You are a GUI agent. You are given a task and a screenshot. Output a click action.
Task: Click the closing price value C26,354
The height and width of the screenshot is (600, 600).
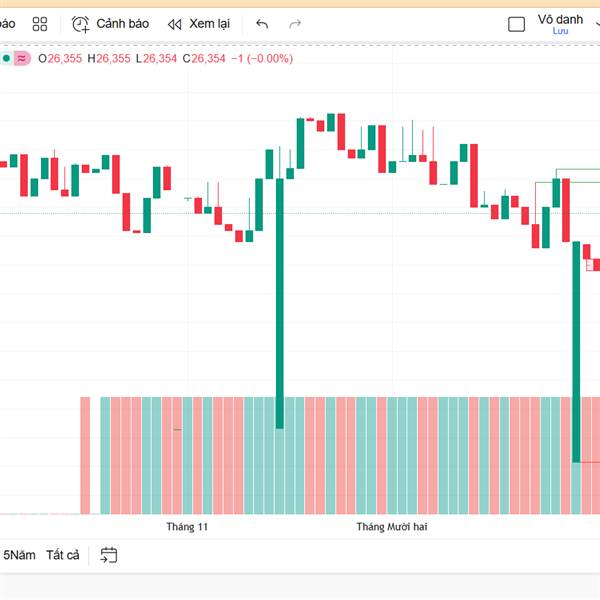click(204, 58)
